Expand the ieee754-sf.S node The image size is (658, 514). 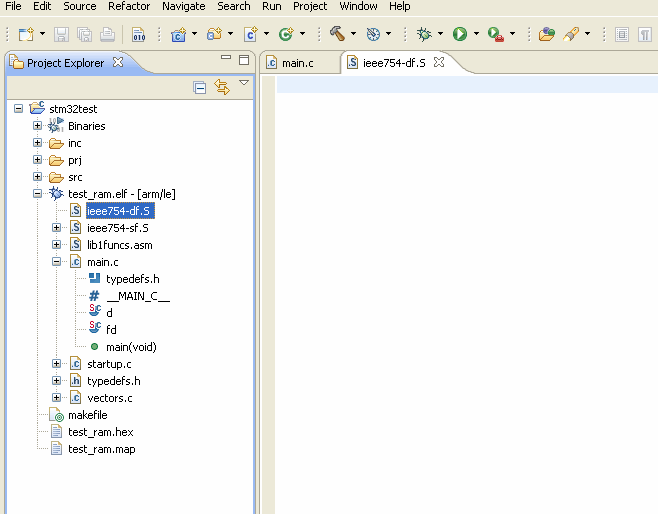coord(56,227)
